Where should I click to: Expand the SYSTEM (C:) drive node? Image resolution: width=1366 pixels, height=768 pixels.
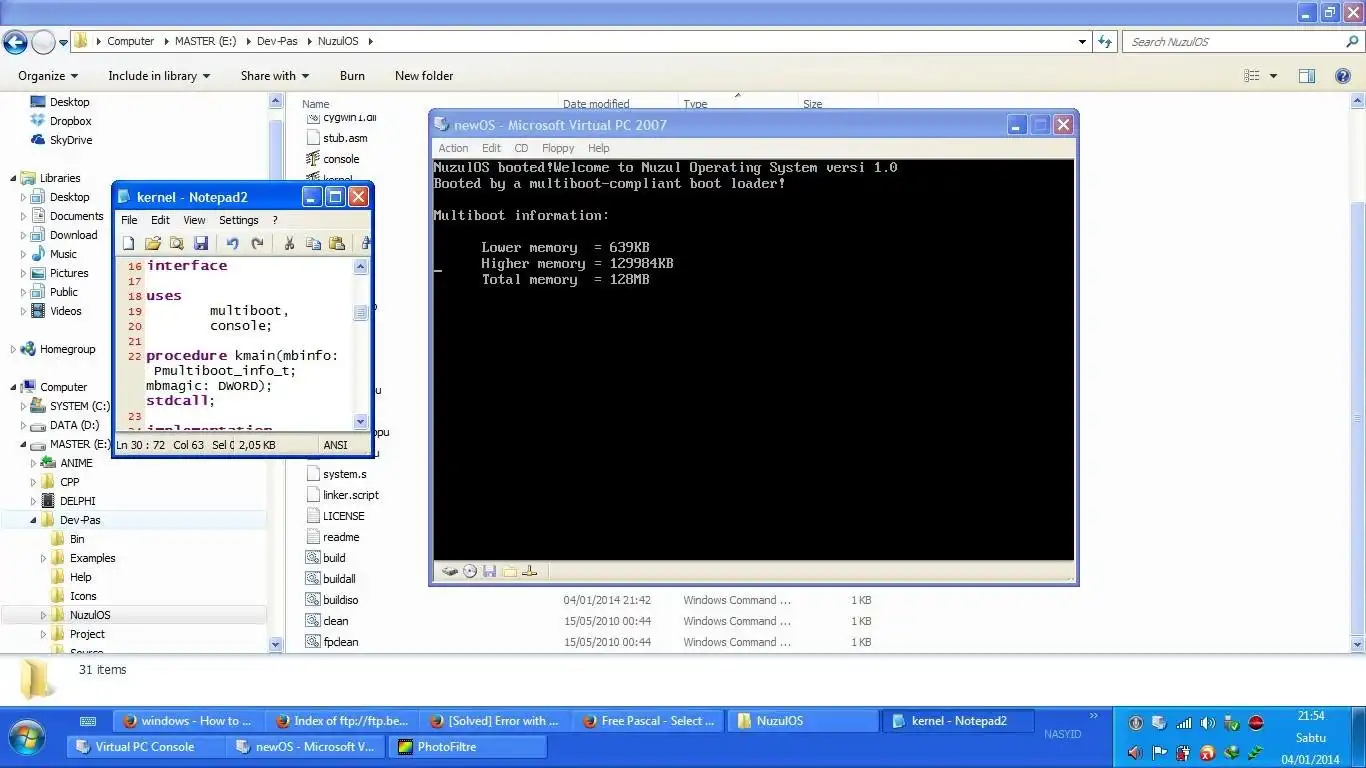click(x=24, y=406)
